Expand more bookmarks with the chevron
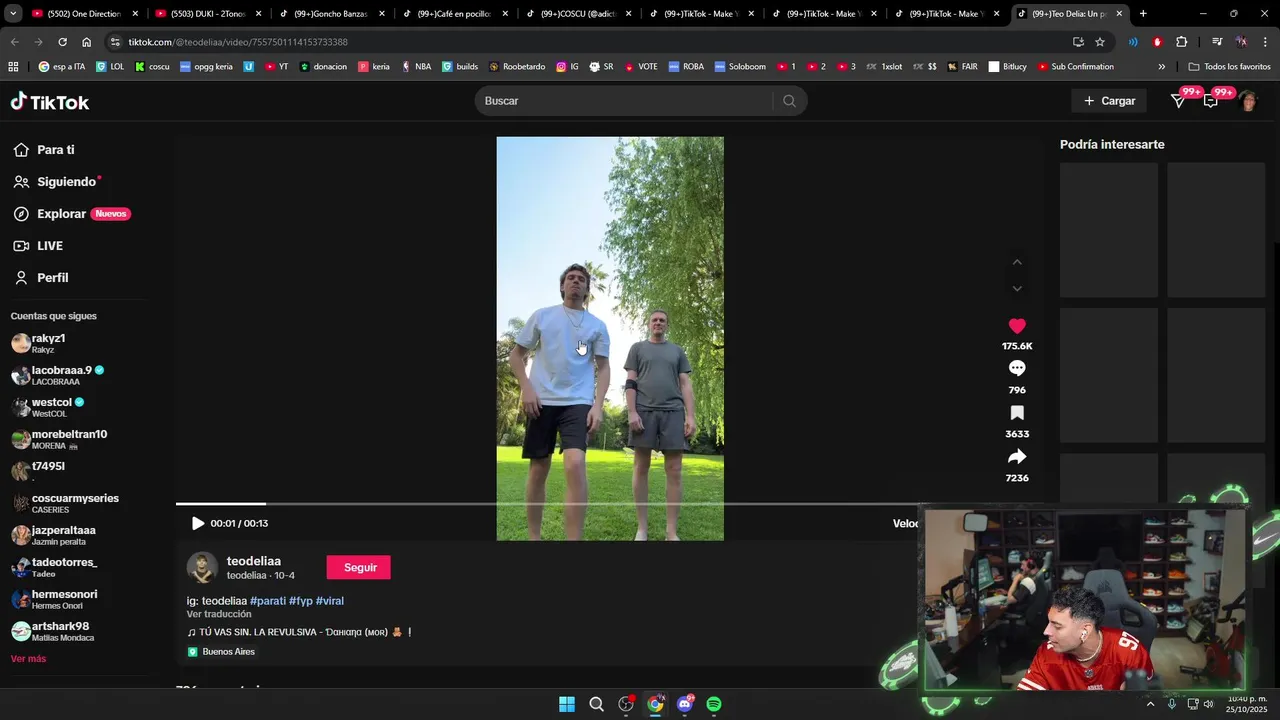The height and width of the screenshot is (720, 1280). pos(1161,67)
